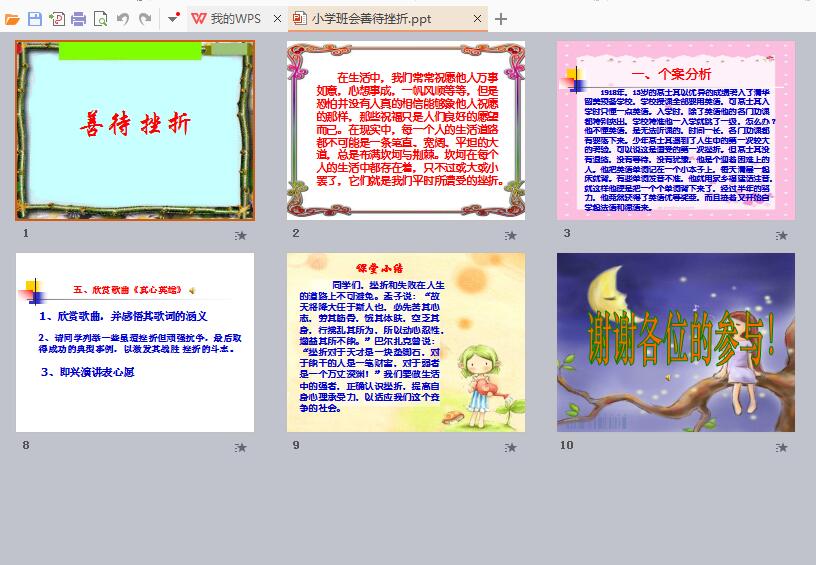
Task: Select slide 1 titled 善待挫折
Action: 135,130
